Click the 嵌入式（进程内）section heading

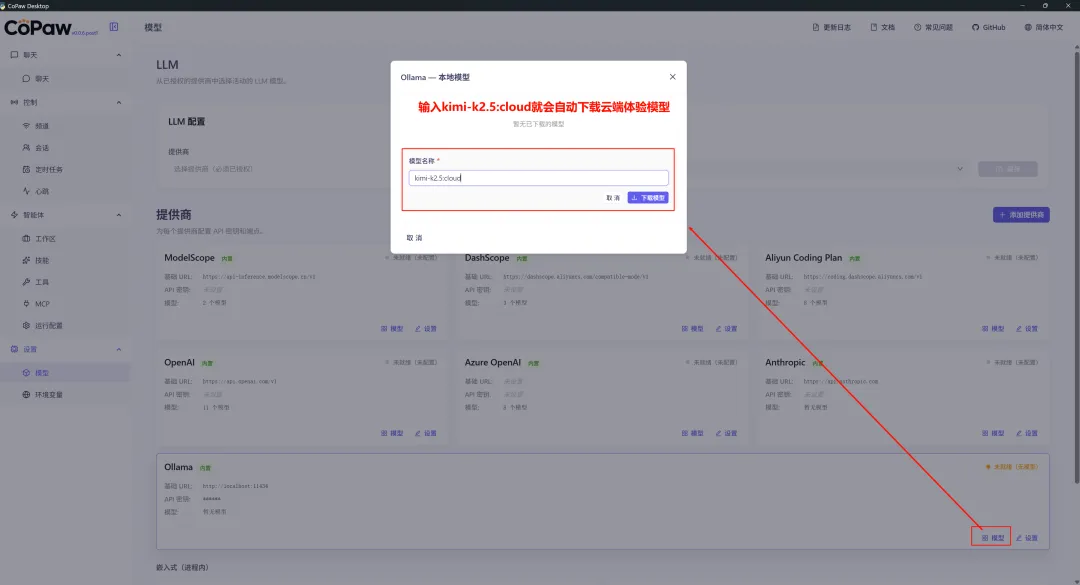click(182, 568)
